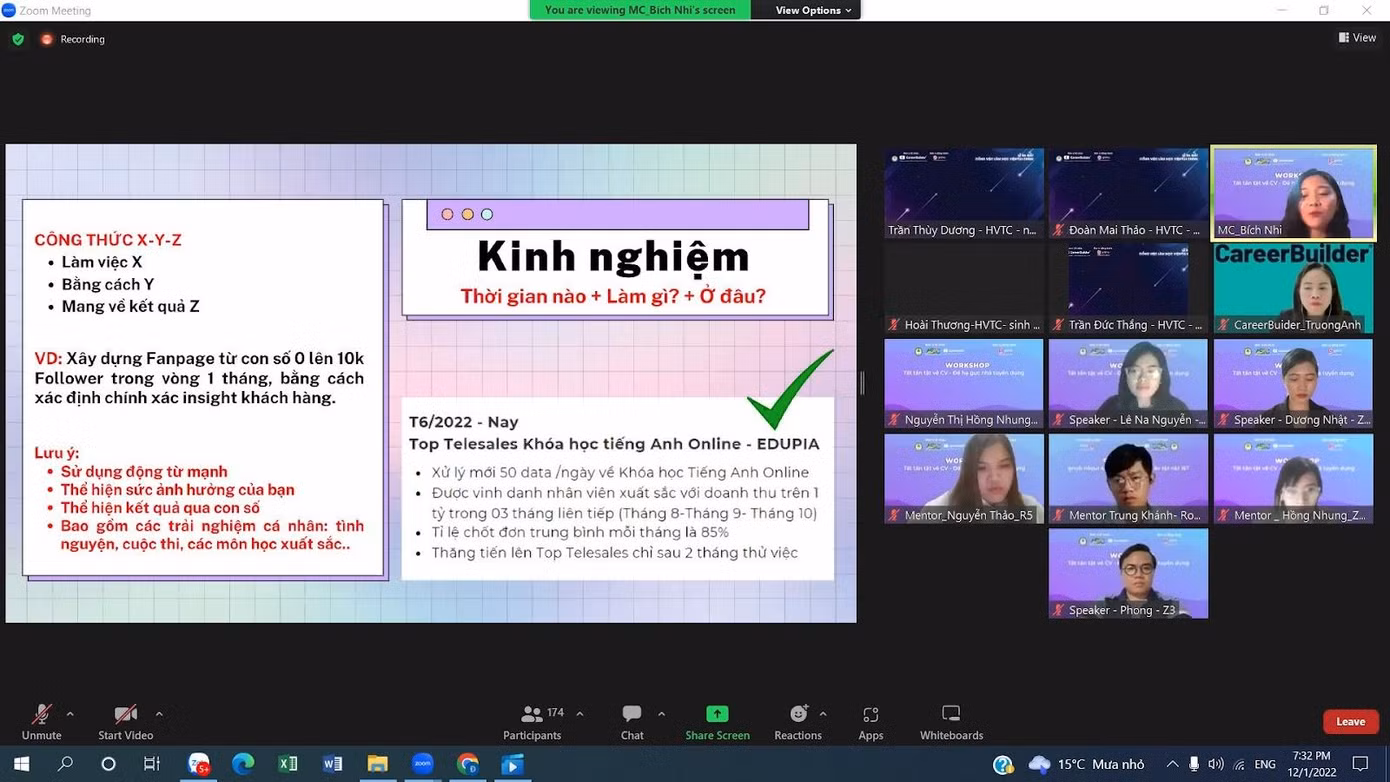Open Word on taskbar
The image size is (1390, 782).
click(333, 764)
